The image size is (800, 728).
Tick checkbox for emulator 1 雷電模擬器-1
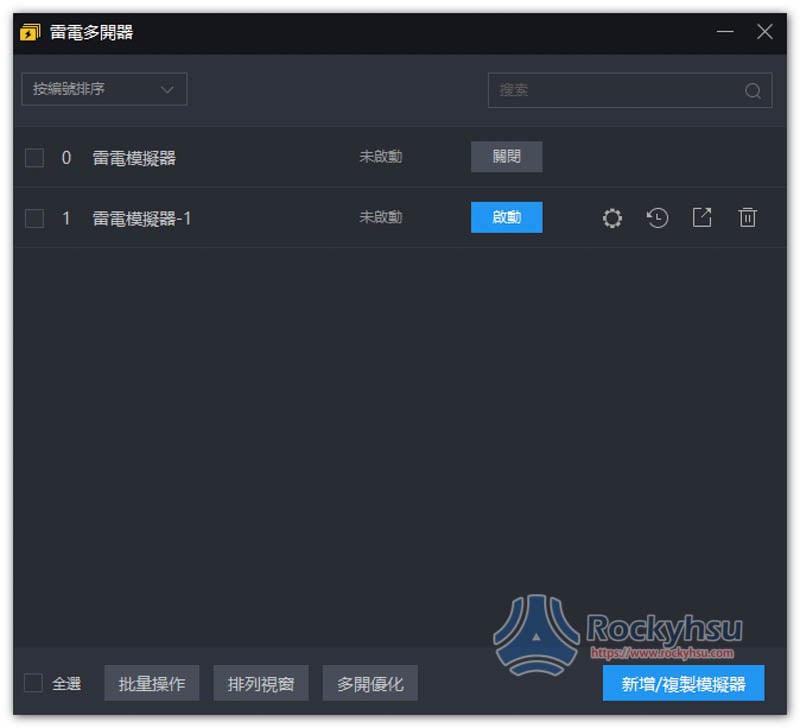[34, 218]
